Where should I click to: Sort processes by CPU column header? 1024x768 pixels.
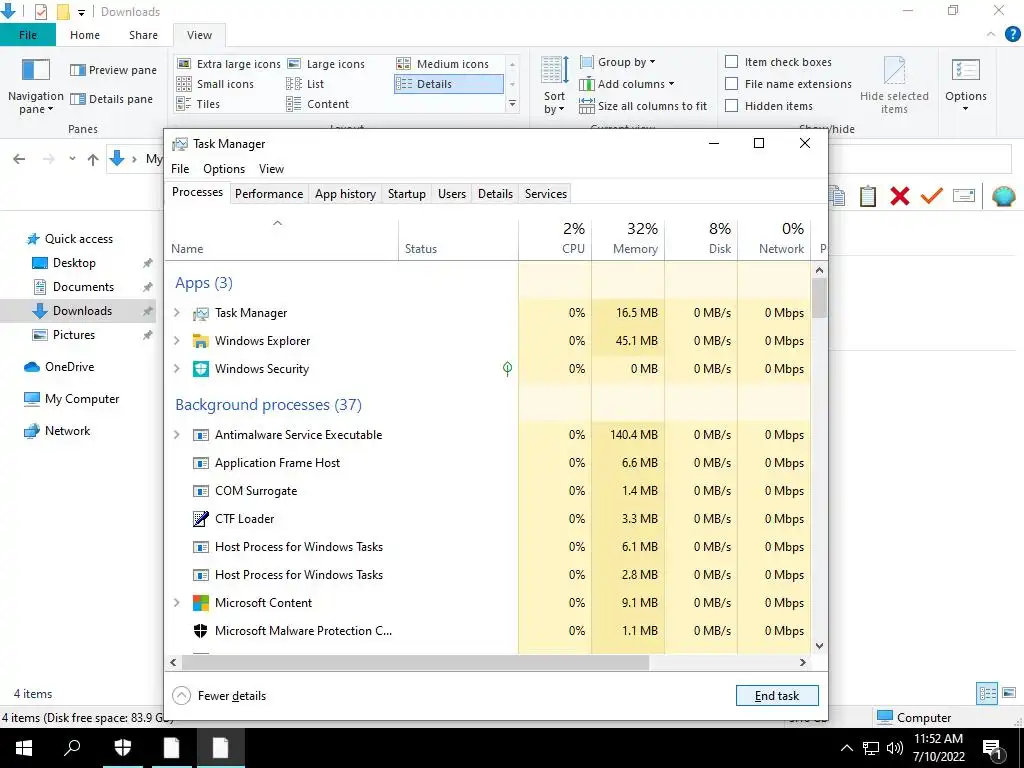[x=555, y=238]
